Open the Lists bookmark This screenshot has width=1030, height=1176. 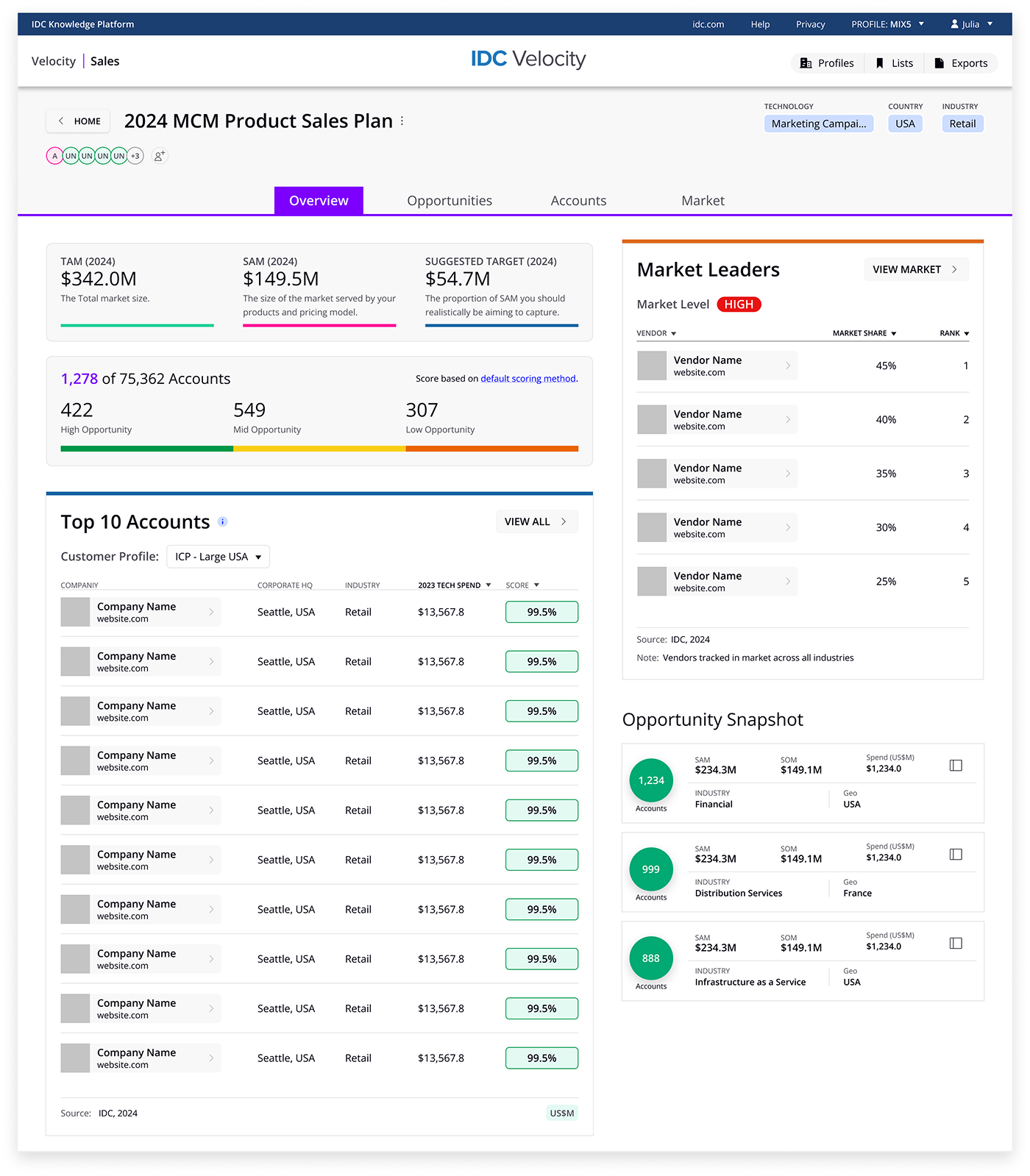pyautogui.click(x=894, y=63)
